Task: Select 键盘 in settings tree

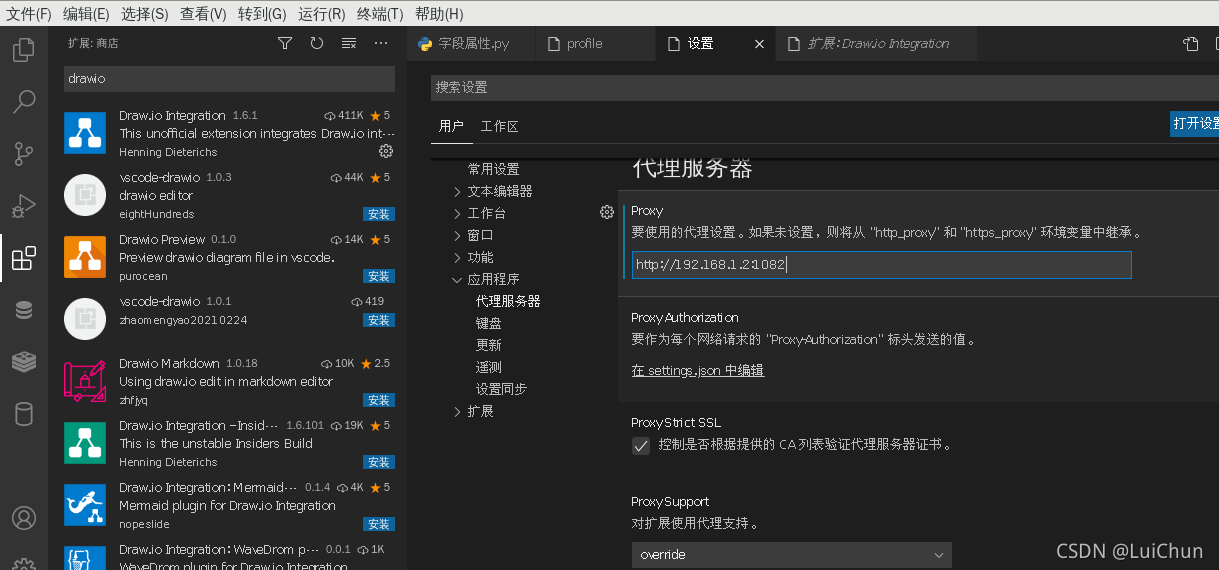Action: point(489,323)
